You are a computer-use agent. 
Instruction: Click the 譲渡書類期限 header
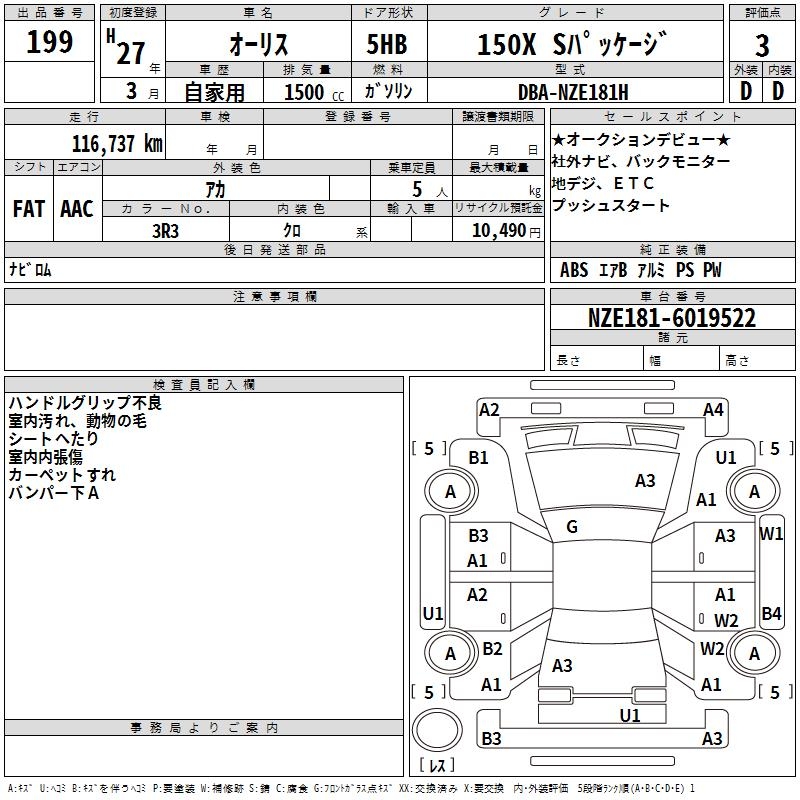[x=498, y=116]
